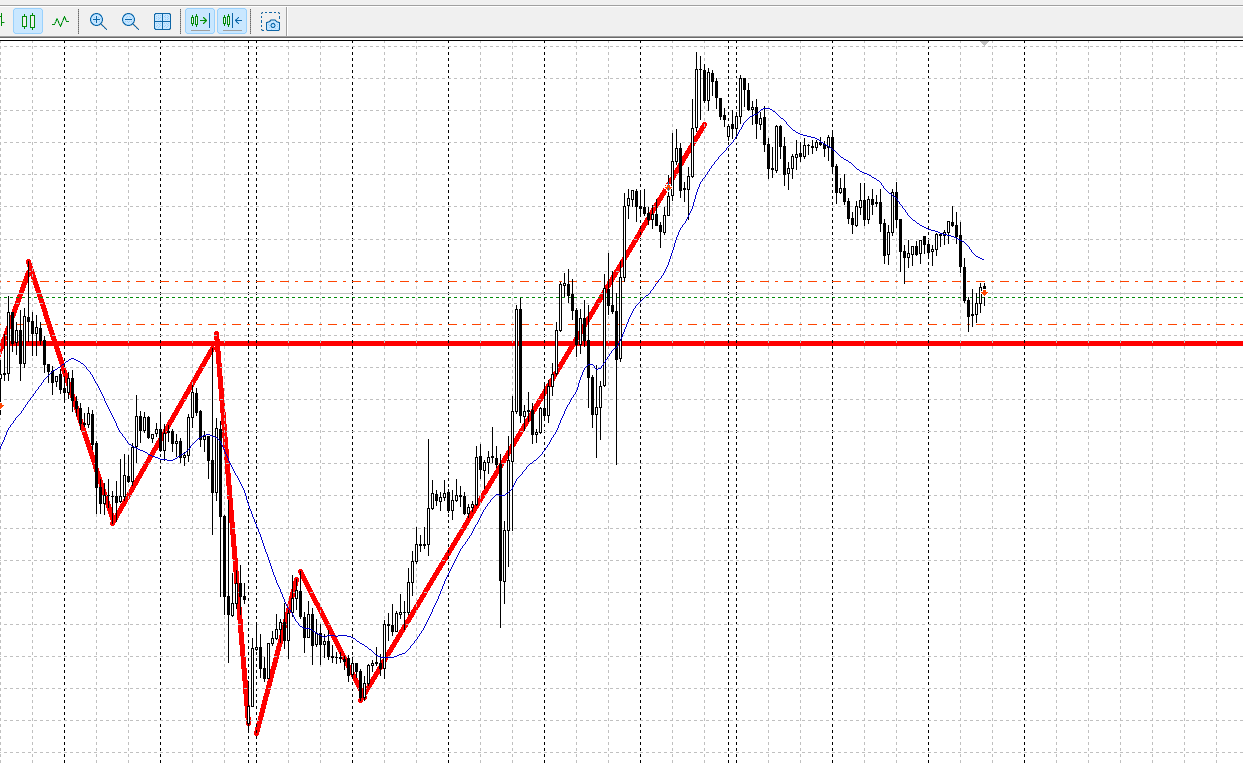
Task: Click the orange marker on the latest candle
Action: (x=984, y=292)
